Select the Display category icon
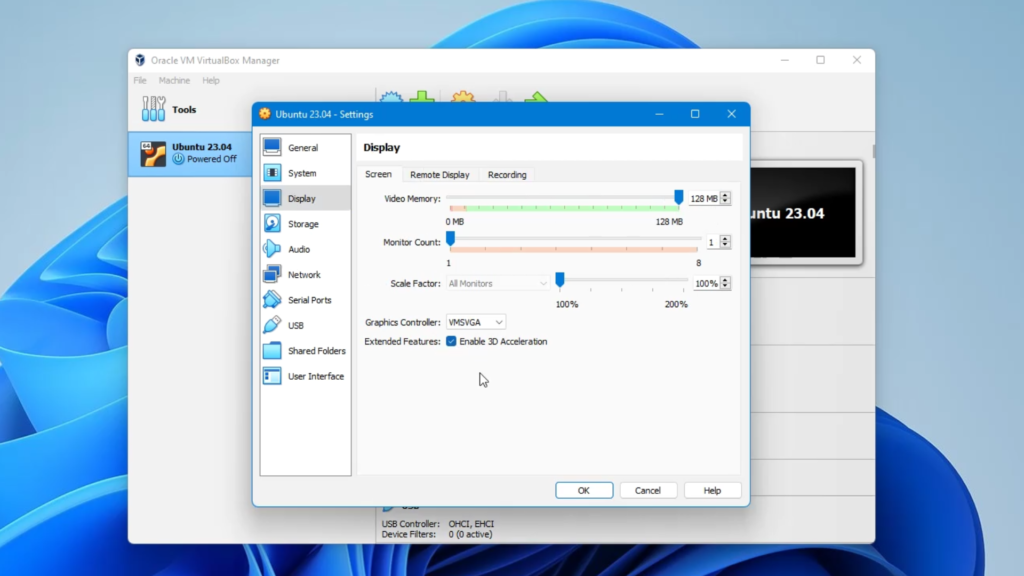This screenshot has height=576, width=1024. (x=272, y=198)
